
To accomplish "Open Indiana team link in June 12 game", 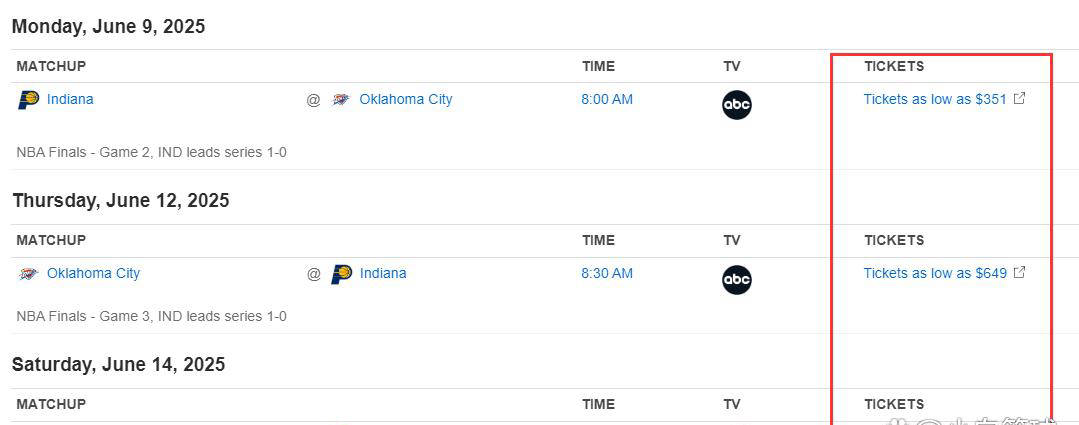I will coord(383,274).
